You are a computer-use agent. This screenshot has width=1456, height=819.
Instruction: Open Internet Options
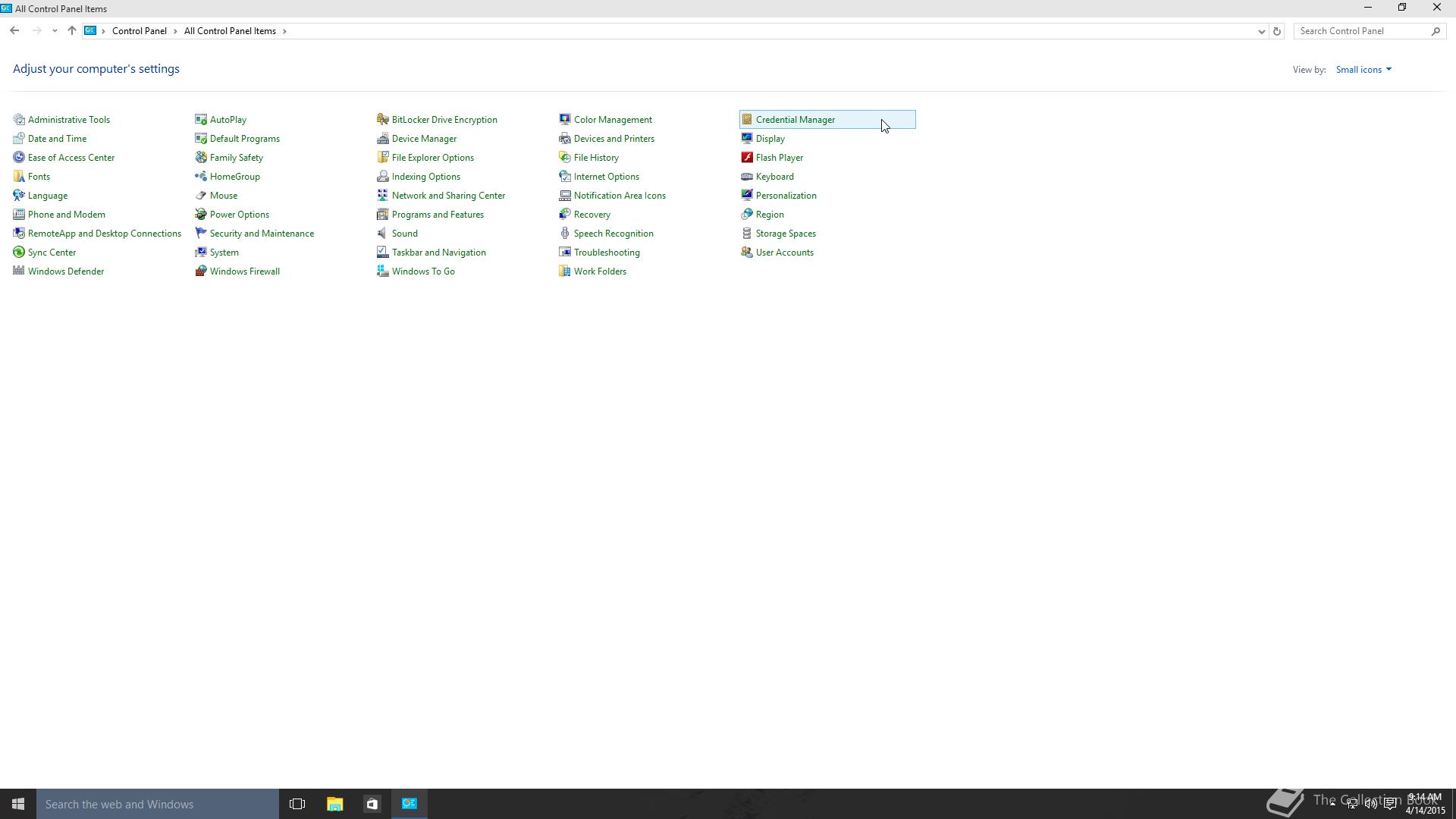[x=606, y=177]
